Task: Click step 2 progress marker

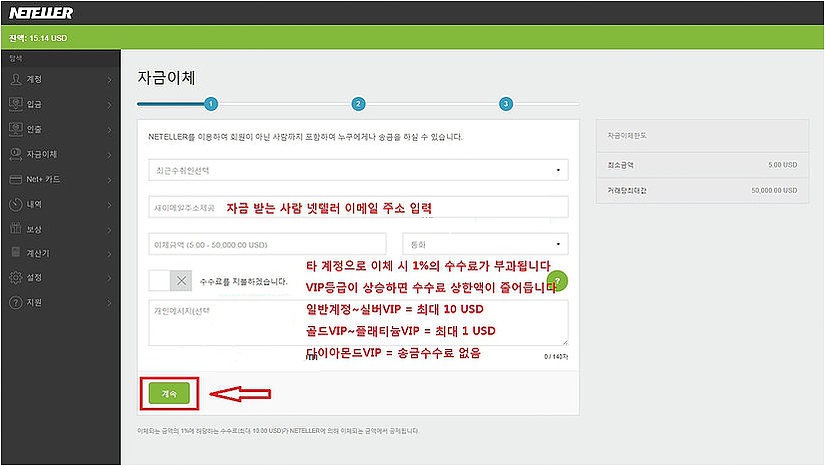Action: (358, 104)
